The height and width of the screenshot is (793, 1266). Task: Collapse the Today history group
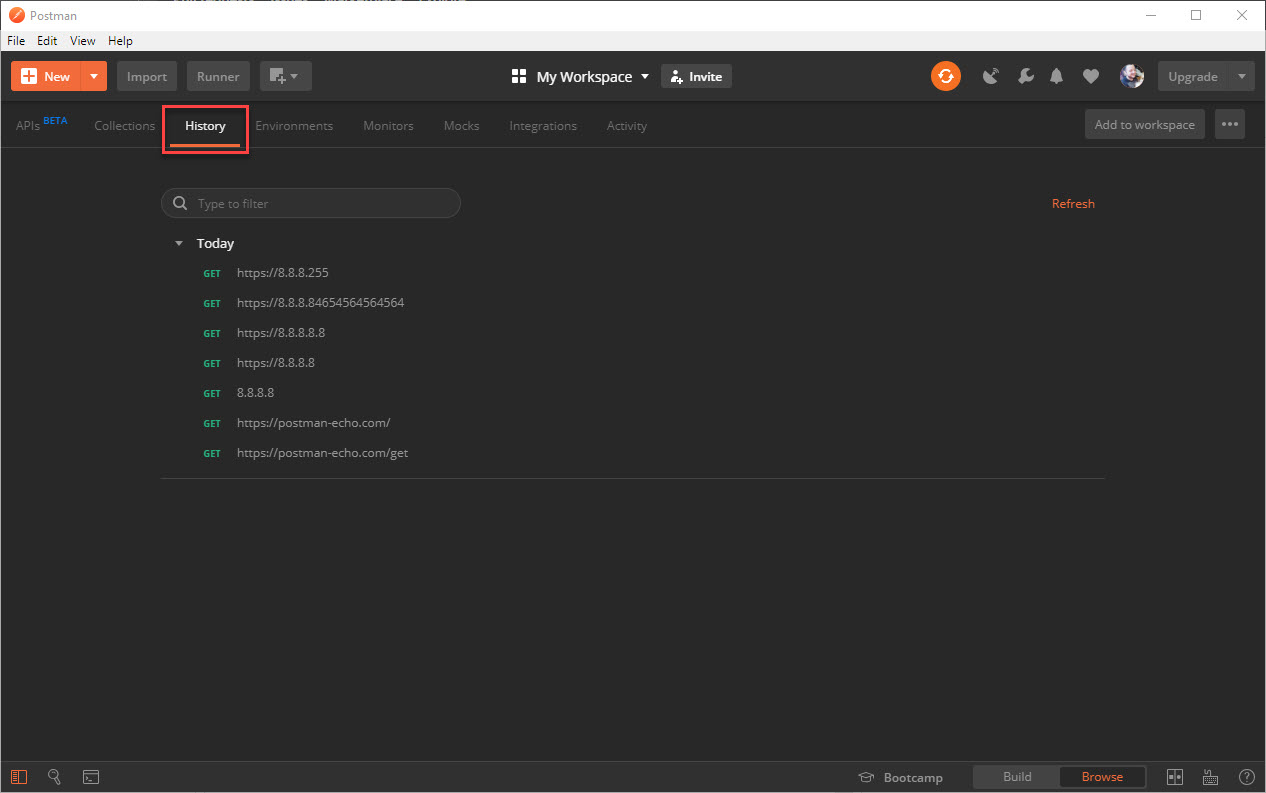click(x=179, y=243)
